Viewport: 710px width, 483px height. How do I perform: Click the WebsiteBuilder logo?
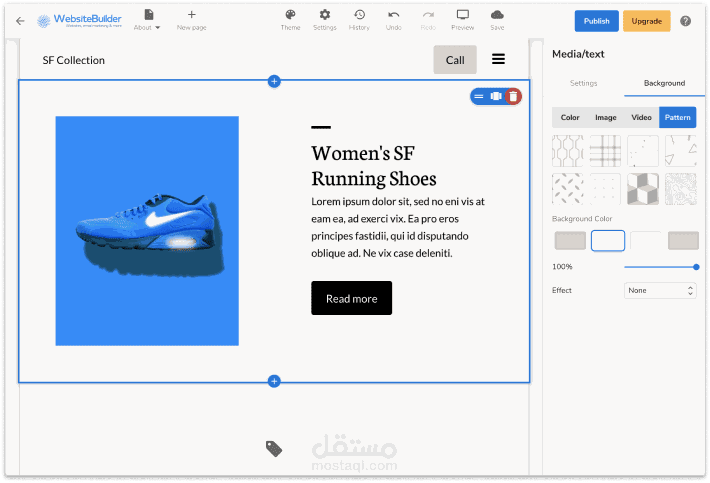coord(79,20)
